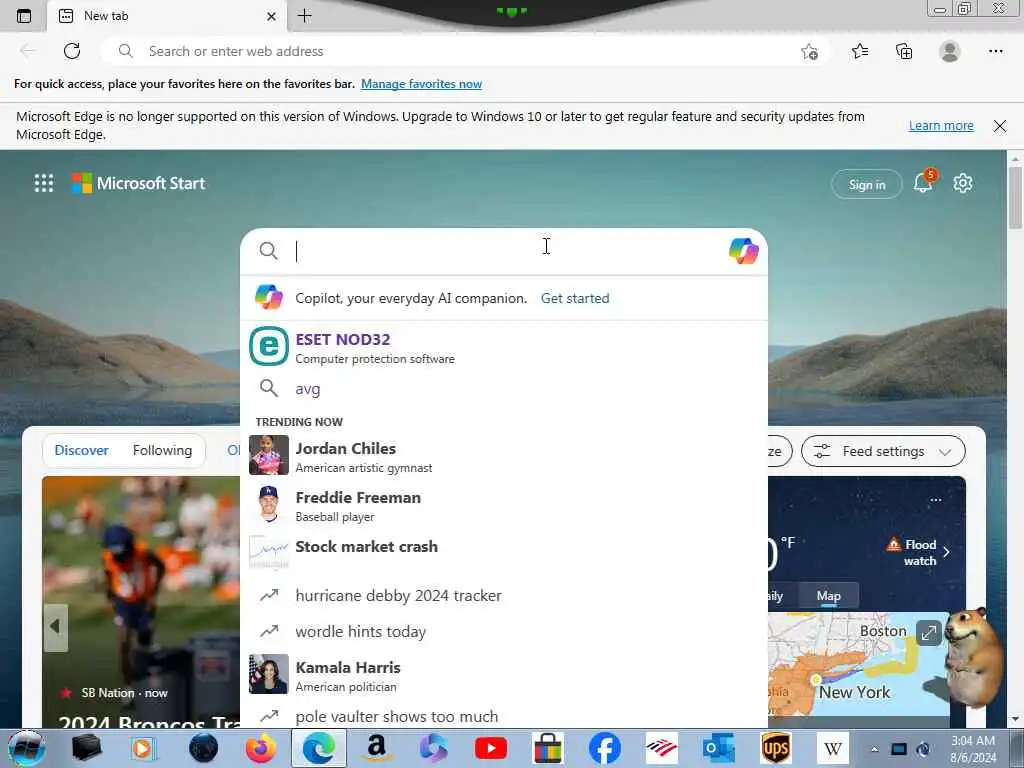The width and height of the screenshot is (1024, 768).
Task: Select the Map tab in weather card
Action: 828,596
